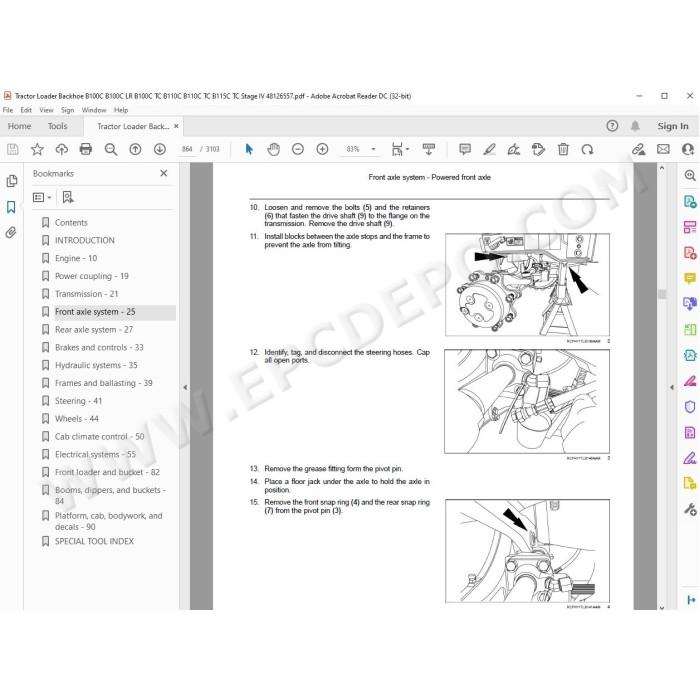Viewport: 700px width, 700px height.
Task: Open the Sign document tool
Action: [x=514, y=149]
